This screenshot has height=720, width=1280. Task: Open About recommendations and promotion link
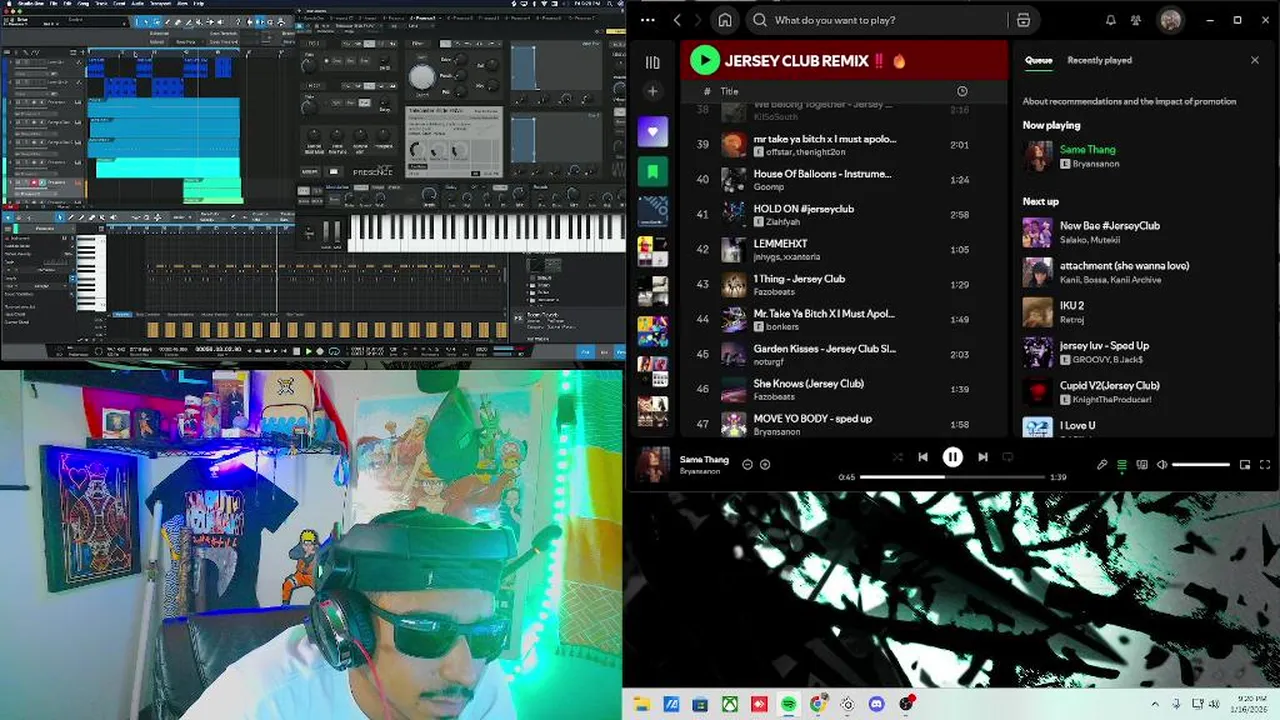pyautogui.click(x=1129, y=101)
